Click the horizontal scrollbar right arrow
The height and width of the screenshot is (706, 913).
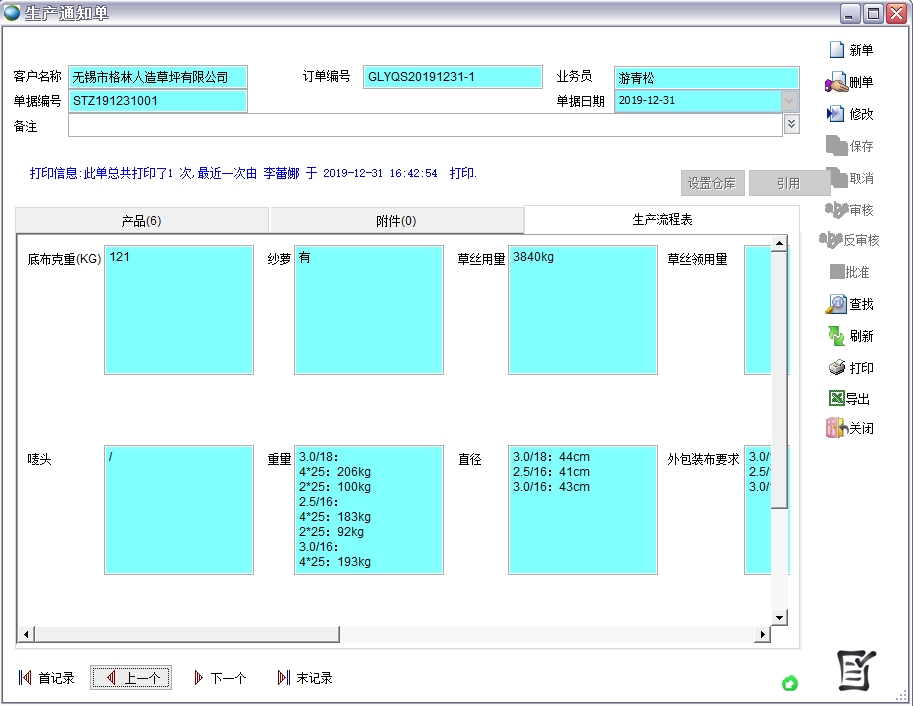[762, 634]
